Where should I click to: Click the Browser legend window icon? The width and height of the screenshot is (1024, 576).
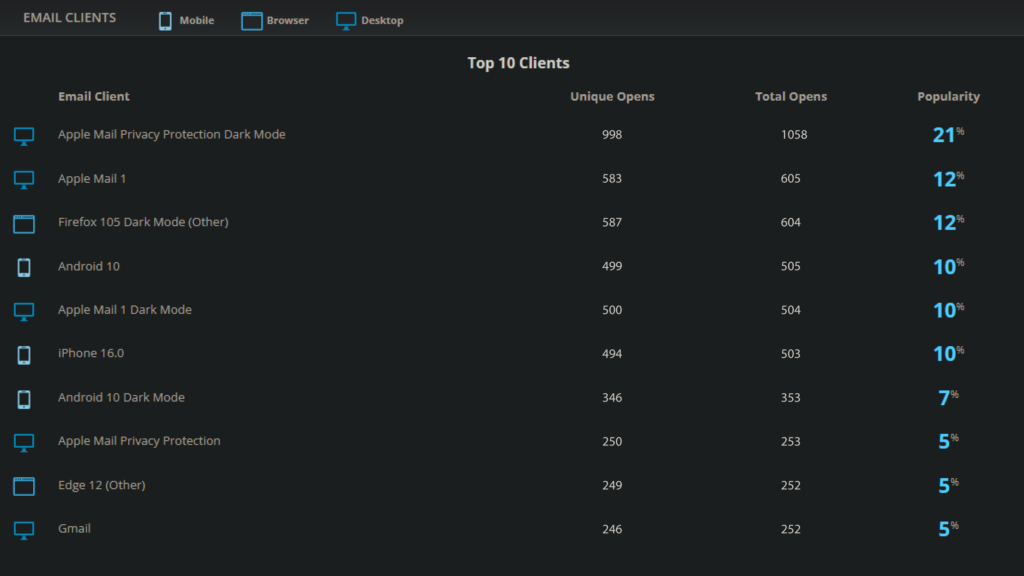pyautogui.click(x=251, y=21)
